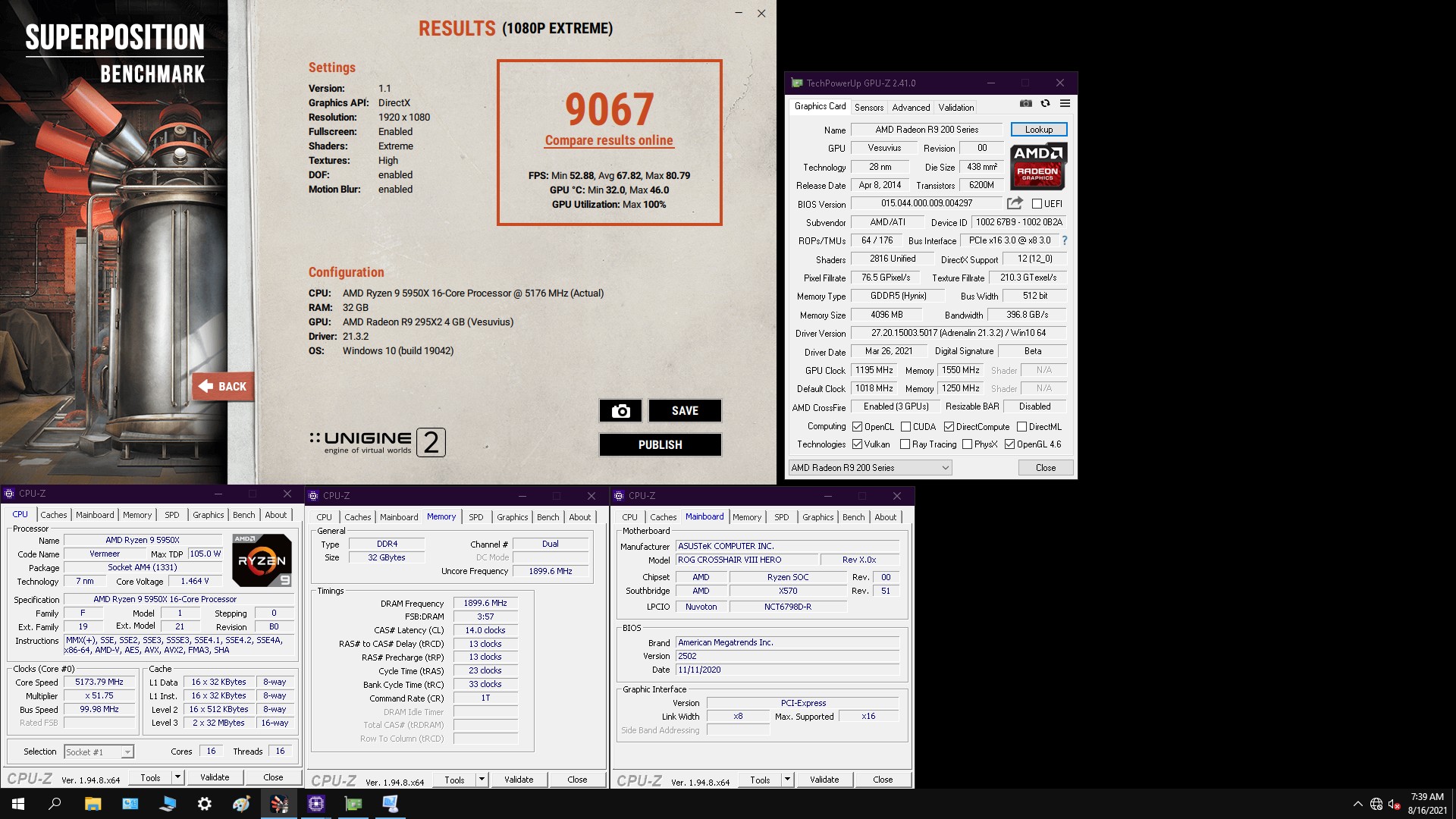Switch to GPU-Z green card taskbar icon
Screen dimensions: 1456x819
(x=353, y=804)
